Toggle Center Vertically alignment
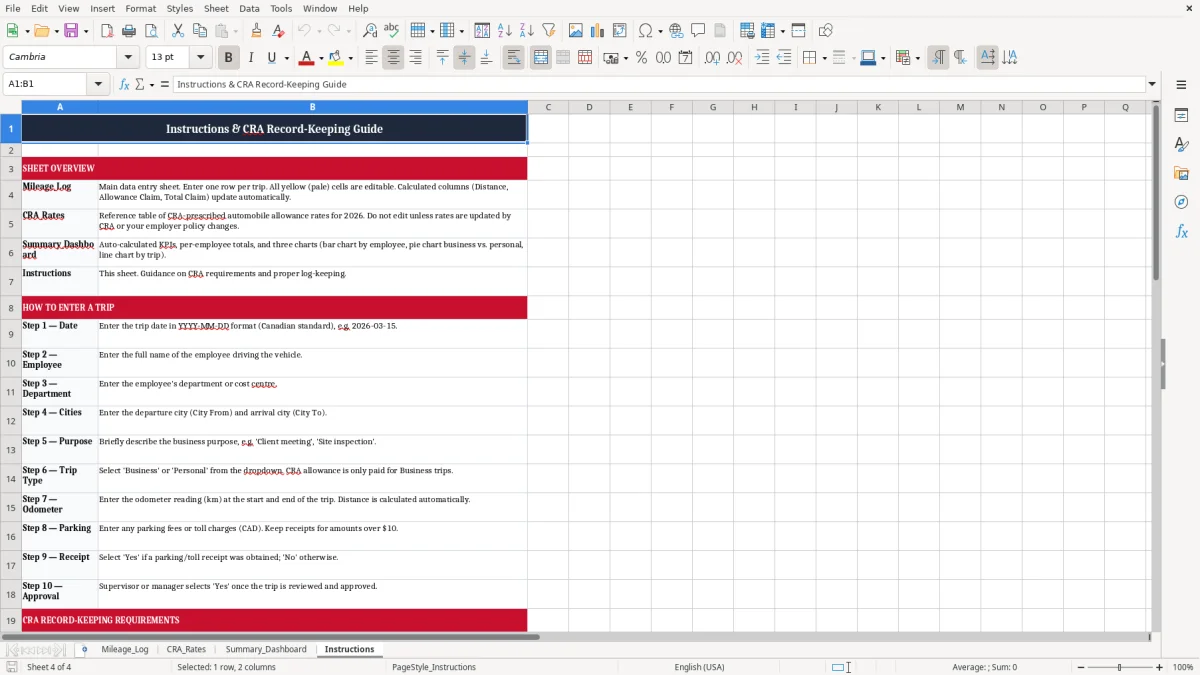1200x675 pixels. tap(464, 58)
